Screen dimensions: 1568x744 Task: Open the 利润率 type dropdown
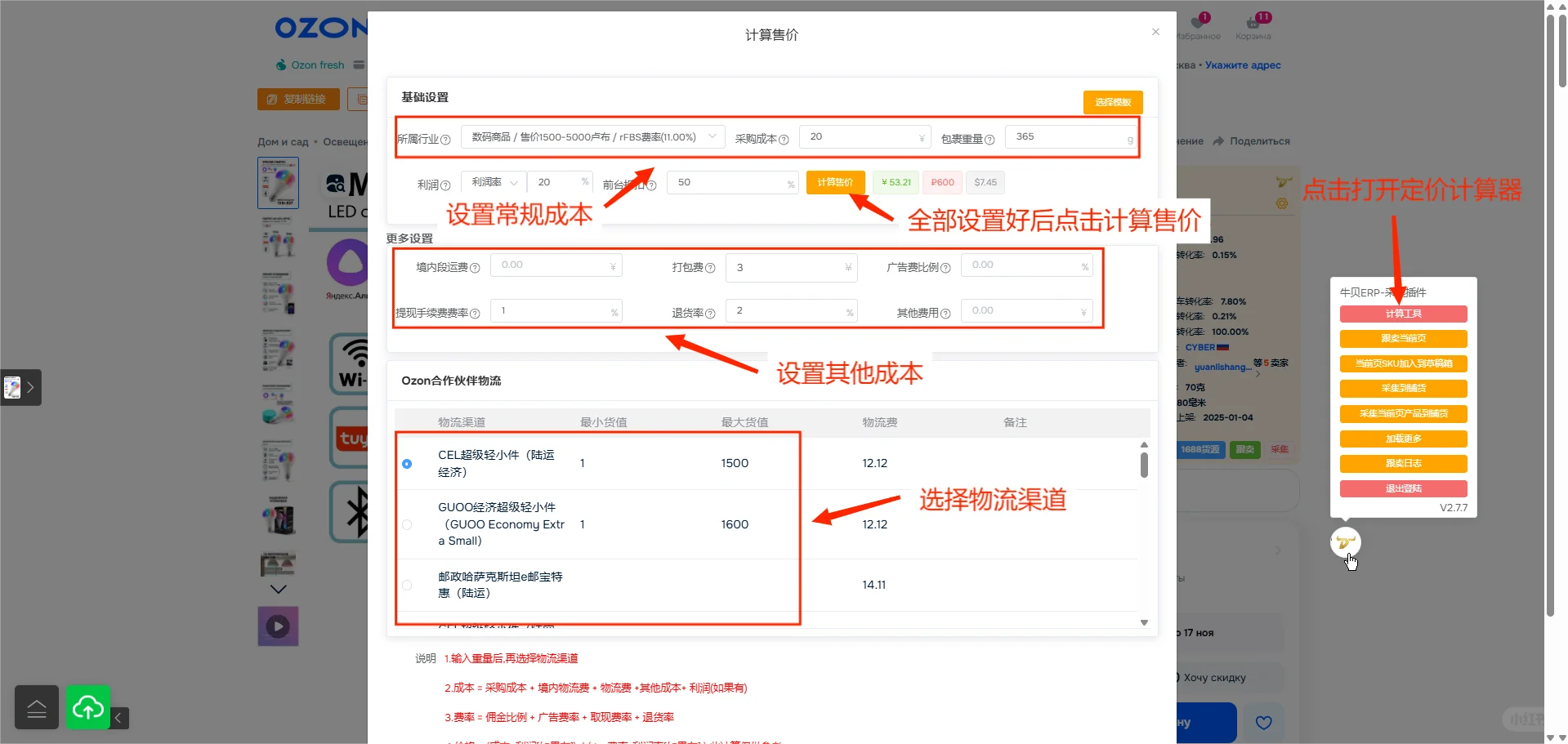(494, 182)
